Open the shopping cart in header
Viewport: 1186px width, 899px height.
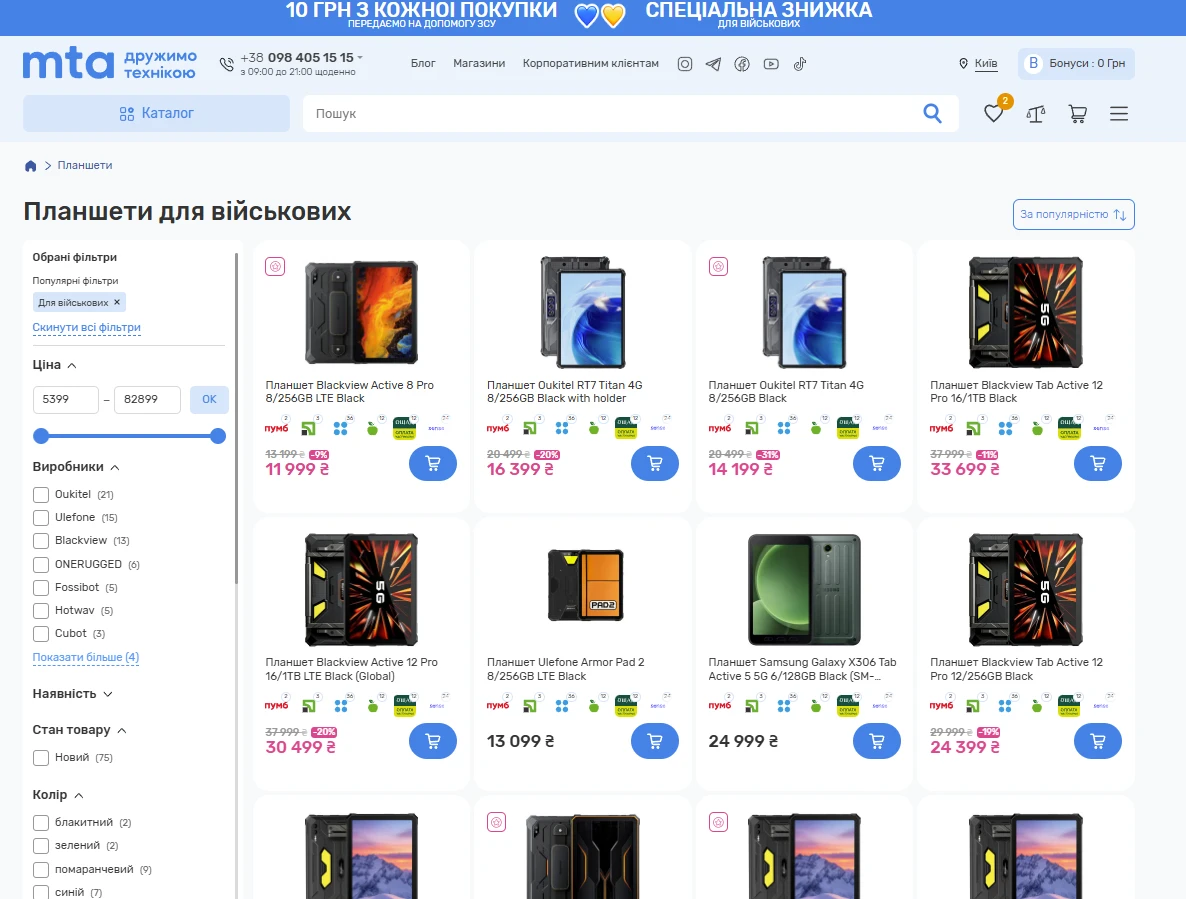[1078, 114]
